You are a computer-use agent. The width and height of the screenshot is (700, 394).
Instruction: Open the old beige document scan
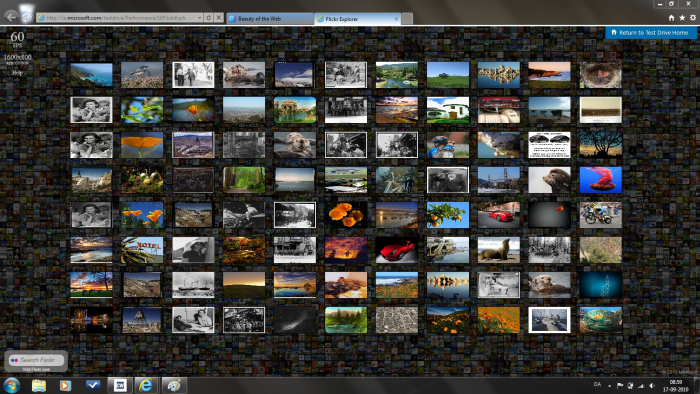pos(600,110)
